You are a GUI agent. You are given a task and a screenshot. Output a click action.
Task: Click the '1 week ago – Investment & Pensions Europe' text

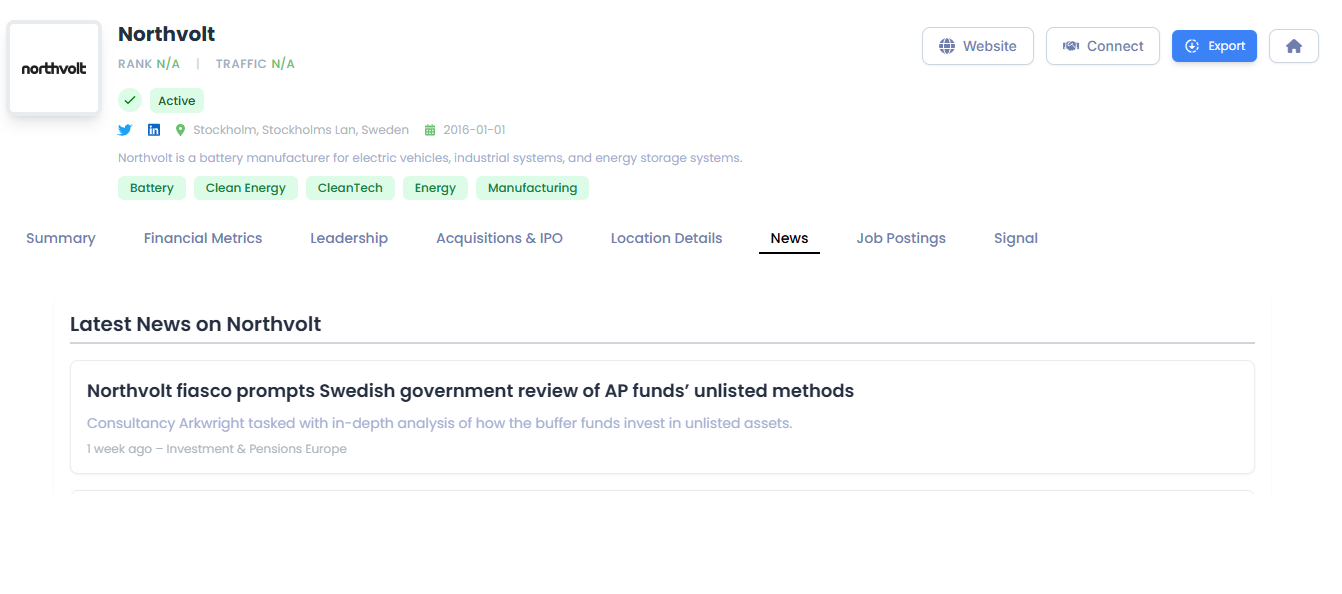point(217,449)
